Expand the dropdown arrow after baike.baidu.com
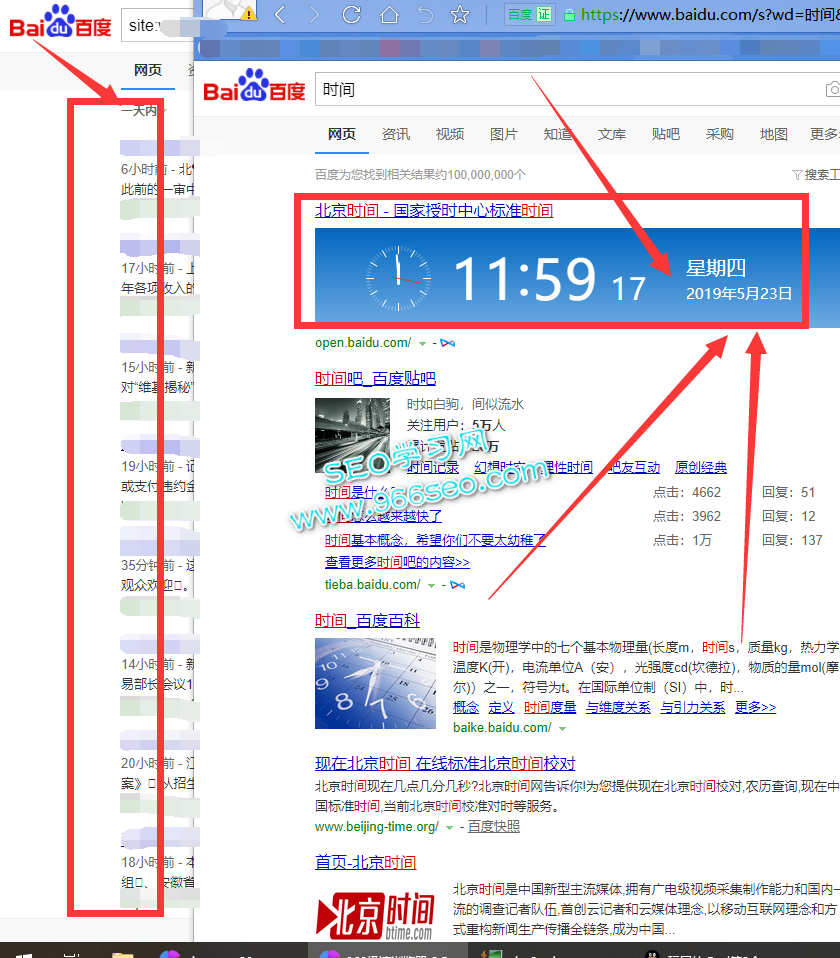The image size is (840, 958). (562, 728)
